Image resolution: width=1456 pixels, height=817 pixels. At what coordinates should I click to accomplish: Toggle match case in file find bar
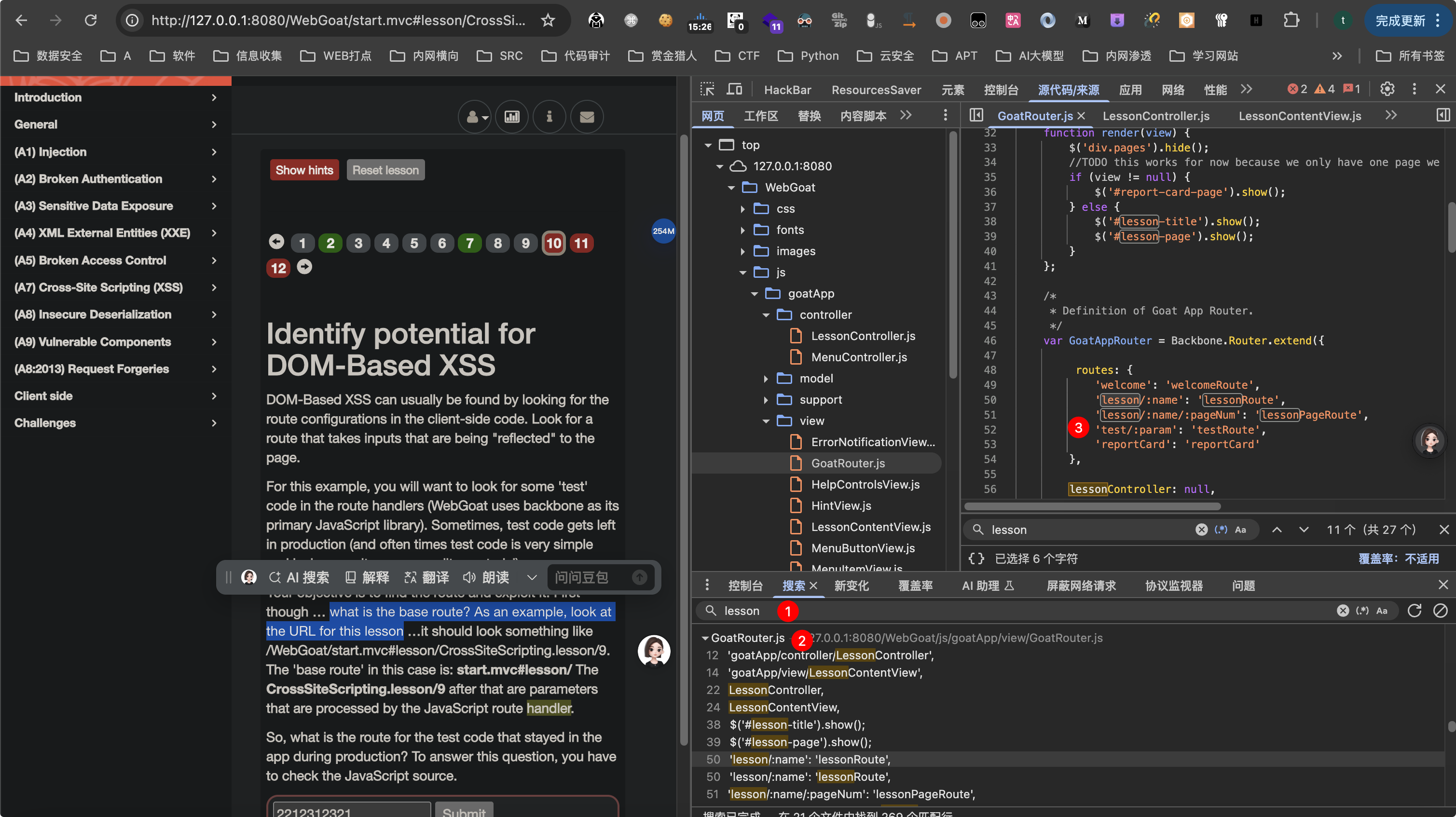point(1240,530)
